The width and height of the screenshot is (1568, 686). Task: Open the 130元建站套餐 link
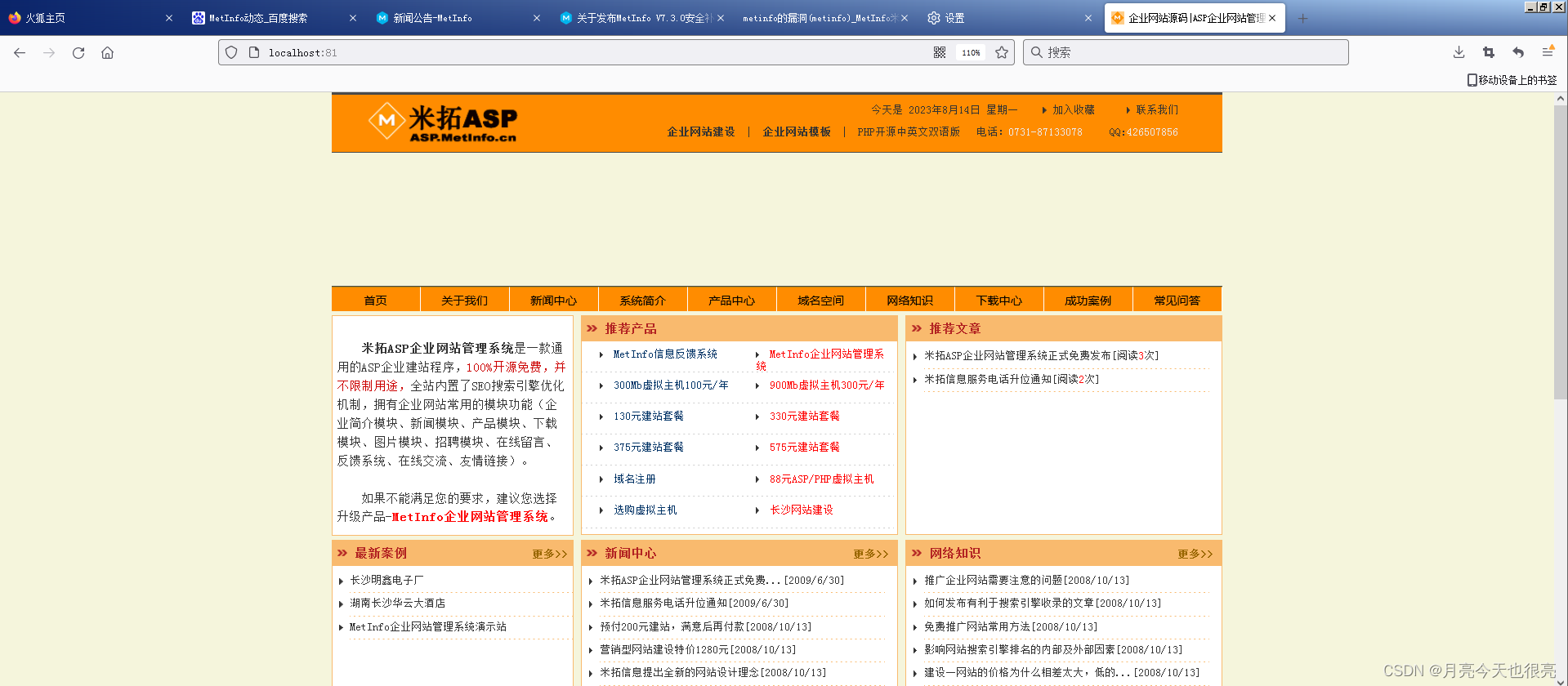pos(649,416)
